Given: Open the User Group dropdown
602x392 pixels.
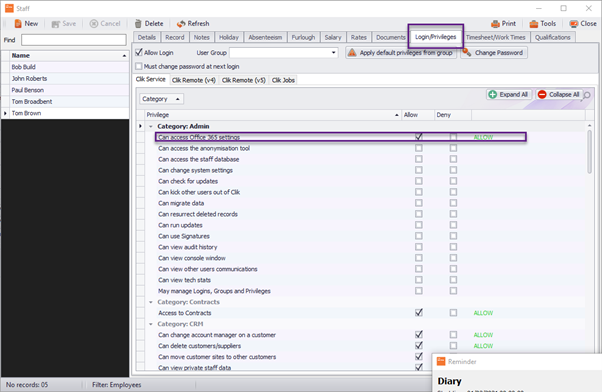Looking at the screenshot, I should 333,53.
